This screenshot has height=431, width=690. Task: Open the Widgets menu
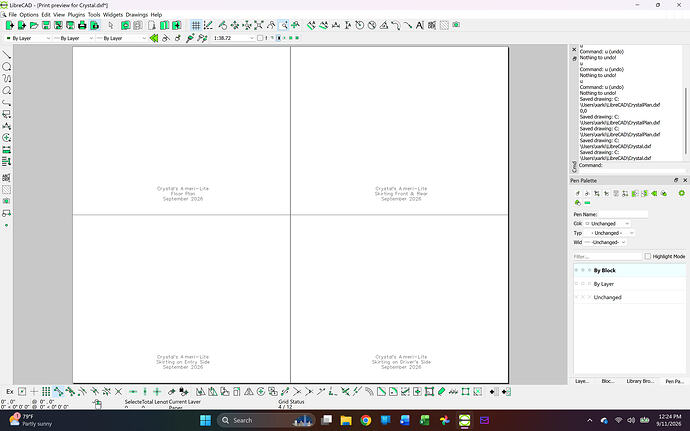[x=113, y=15]
